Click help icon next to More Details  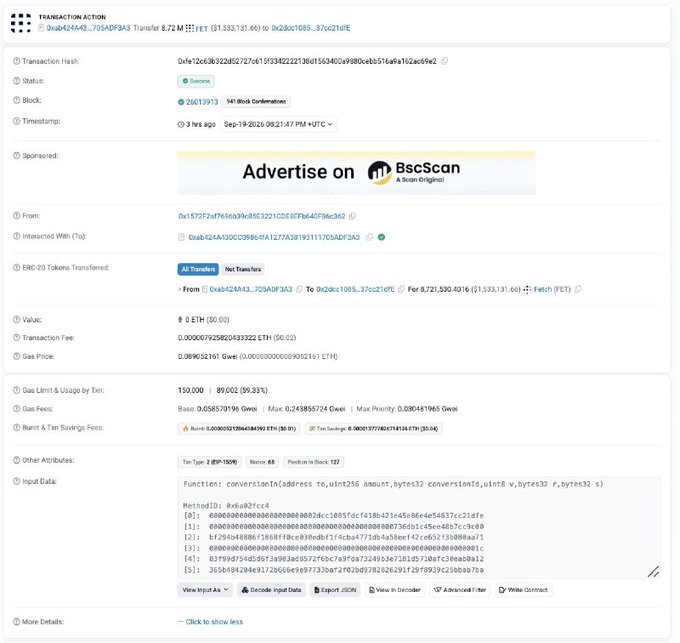click(x=16, y=622)
